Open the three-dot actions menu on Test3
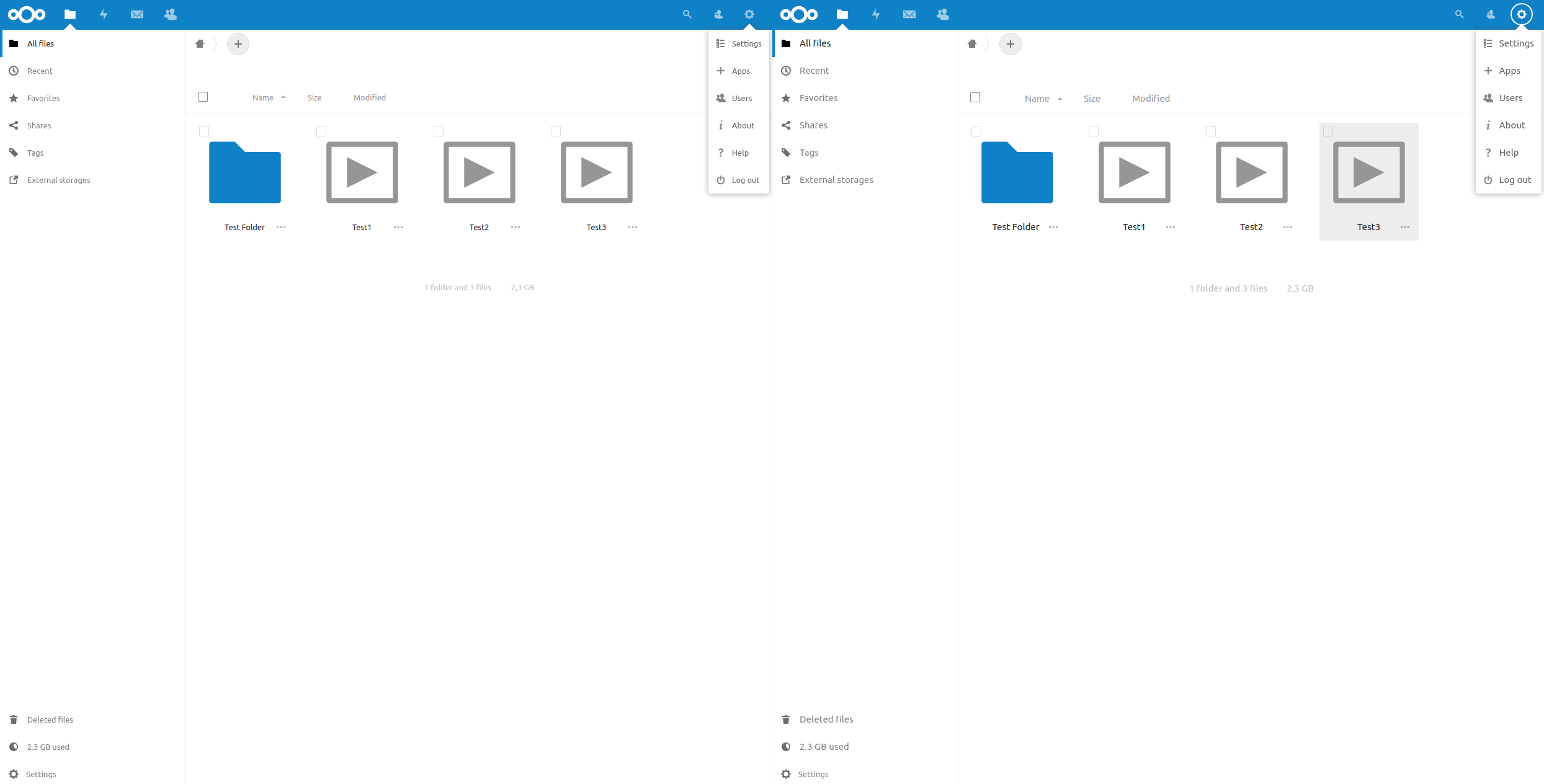This screenshot has height=784, width=1544. coord(632,227)
